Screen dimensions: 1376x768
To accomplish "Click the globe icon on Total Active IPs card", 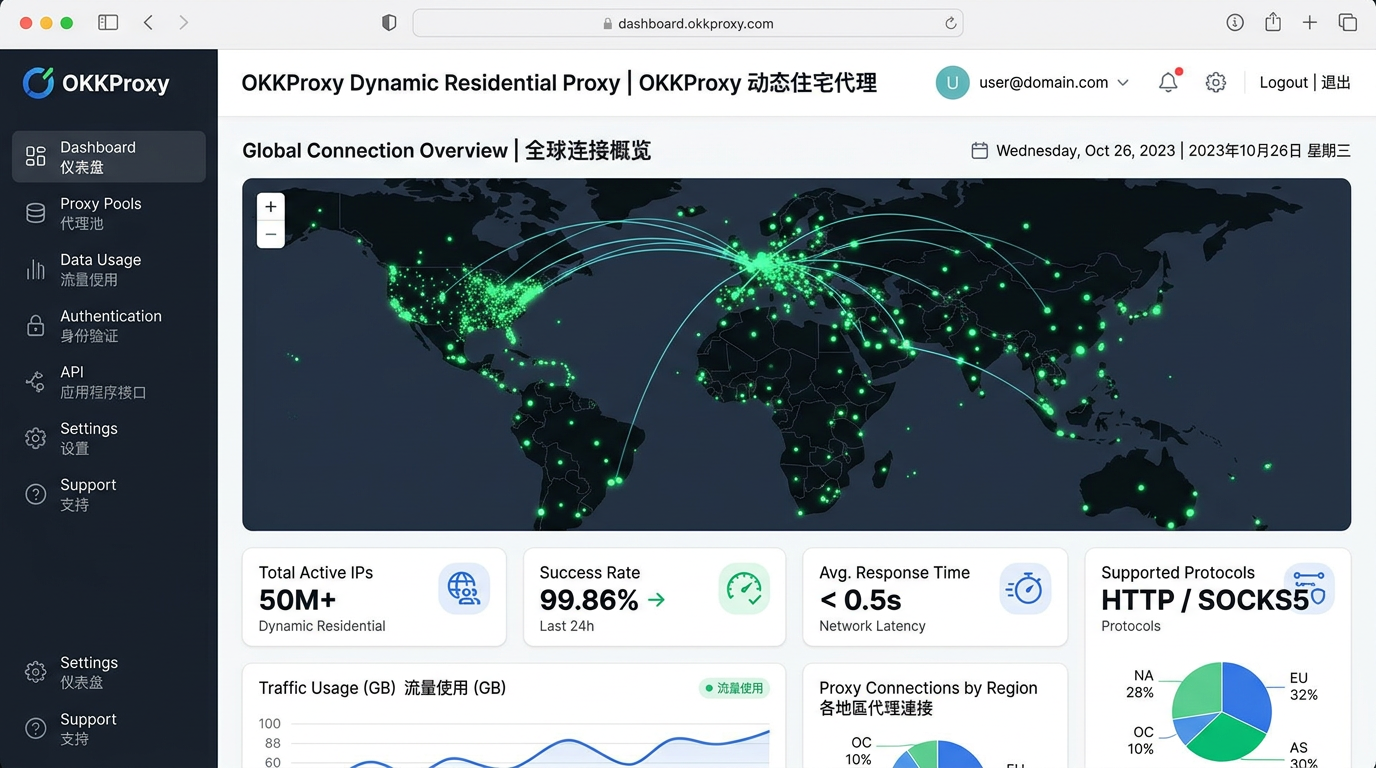I will click(x=464, y=589).
